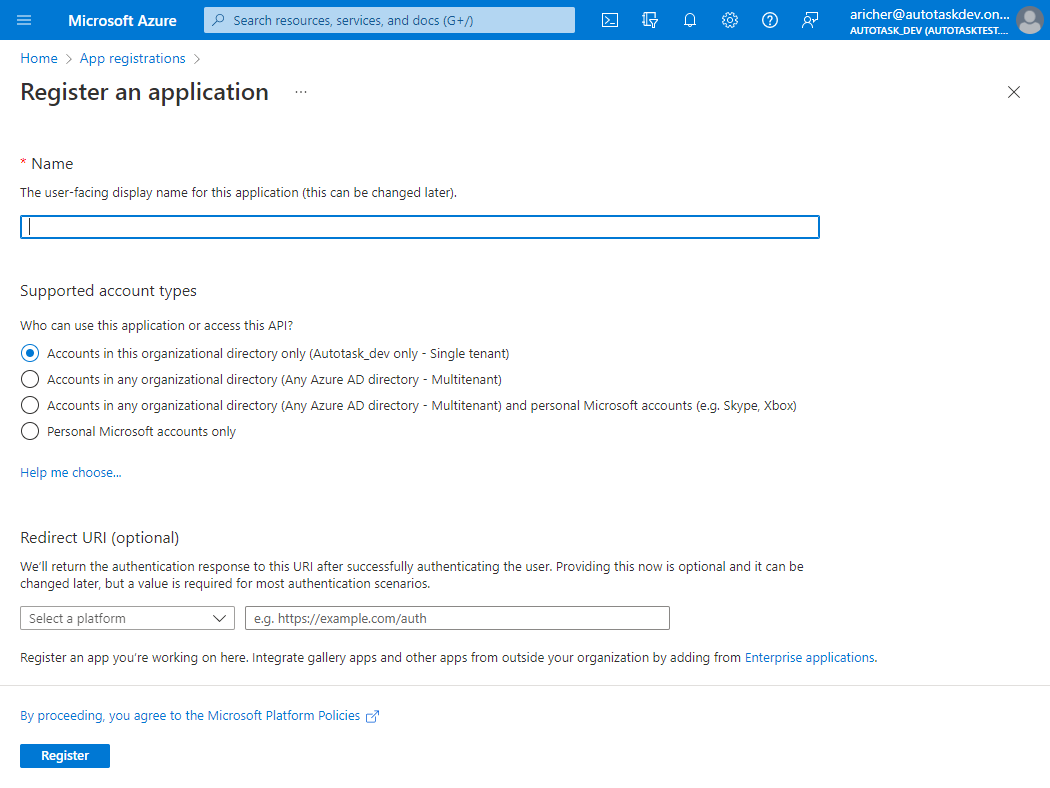This screenshot has width=1050, height=788.
Task: Click the search magnifier icon
Action: (218, 20)
